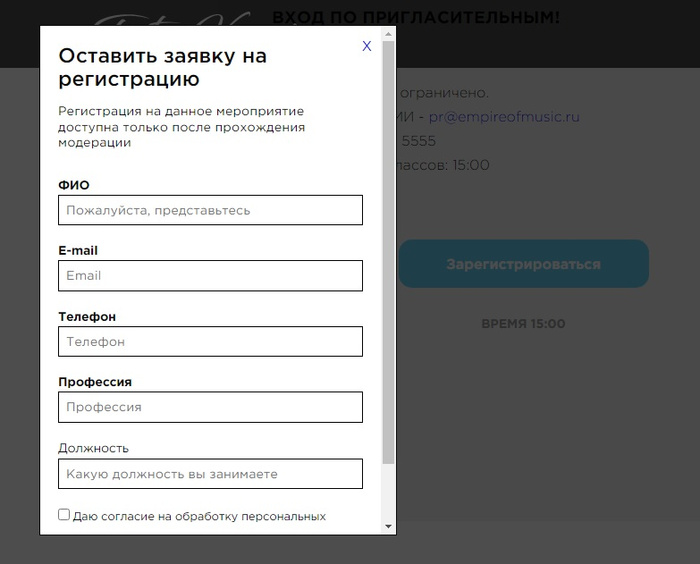This screenshot has width=700, height=564.
Task: Close the registration request popup with X
Action: [x=367, y=46]
